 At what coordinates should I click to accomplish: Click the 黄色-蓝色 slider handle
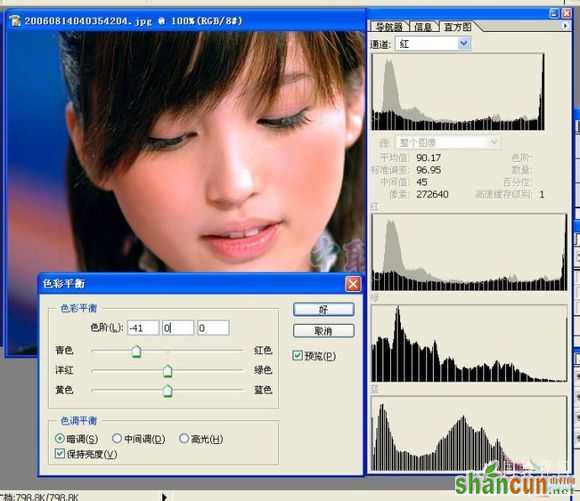pos(168,390)
